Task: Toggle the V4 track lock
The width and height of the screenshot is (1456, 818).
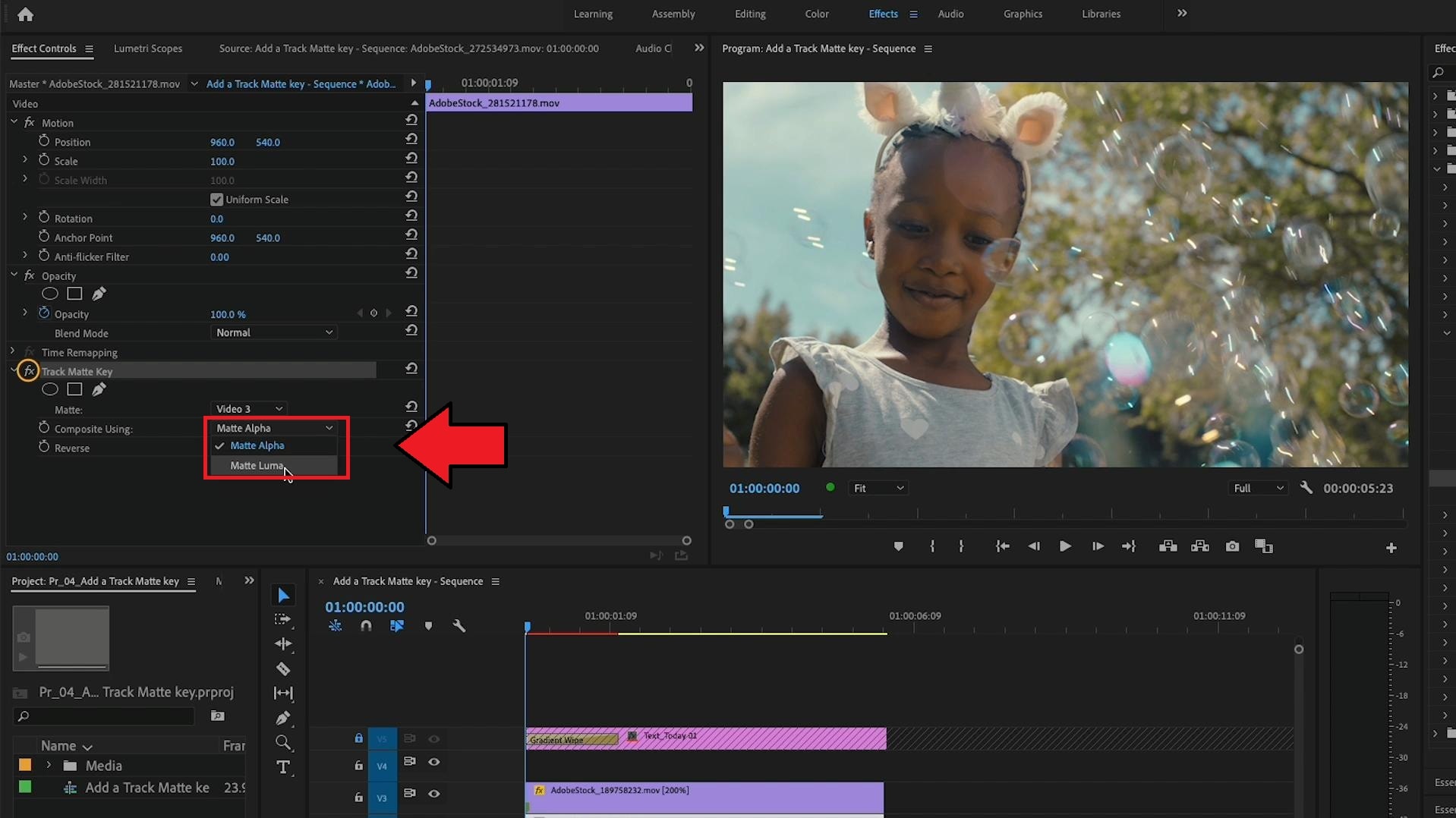Action: (x=358, y=766)
